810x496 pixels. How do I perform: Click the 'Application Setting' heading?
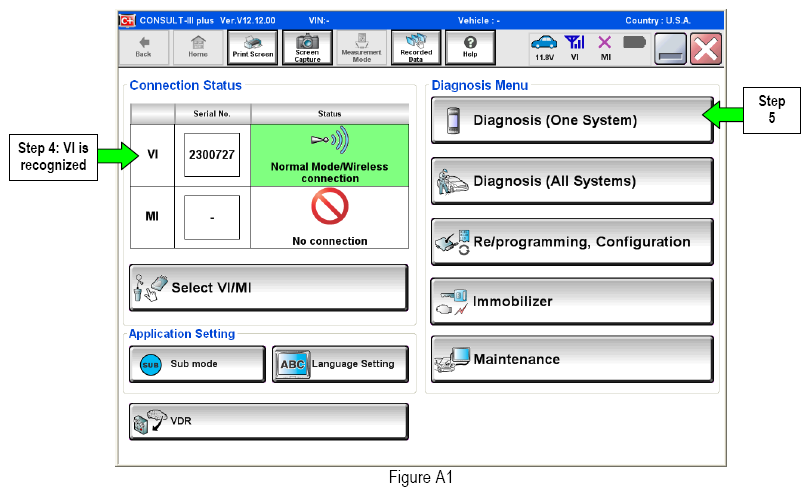[x=182, y=334]
